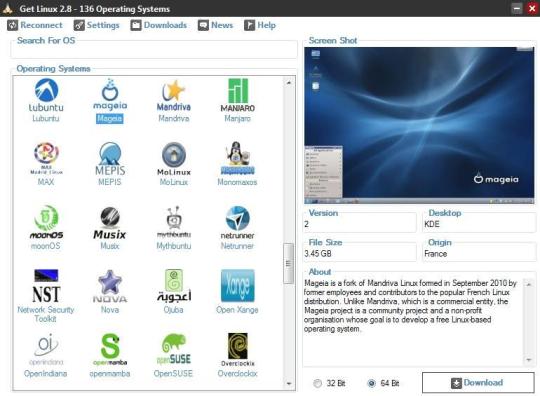The height and width of the screenshot is (396, 540).
Task: Select the MoLinux icon
Action: click(174, 159)
